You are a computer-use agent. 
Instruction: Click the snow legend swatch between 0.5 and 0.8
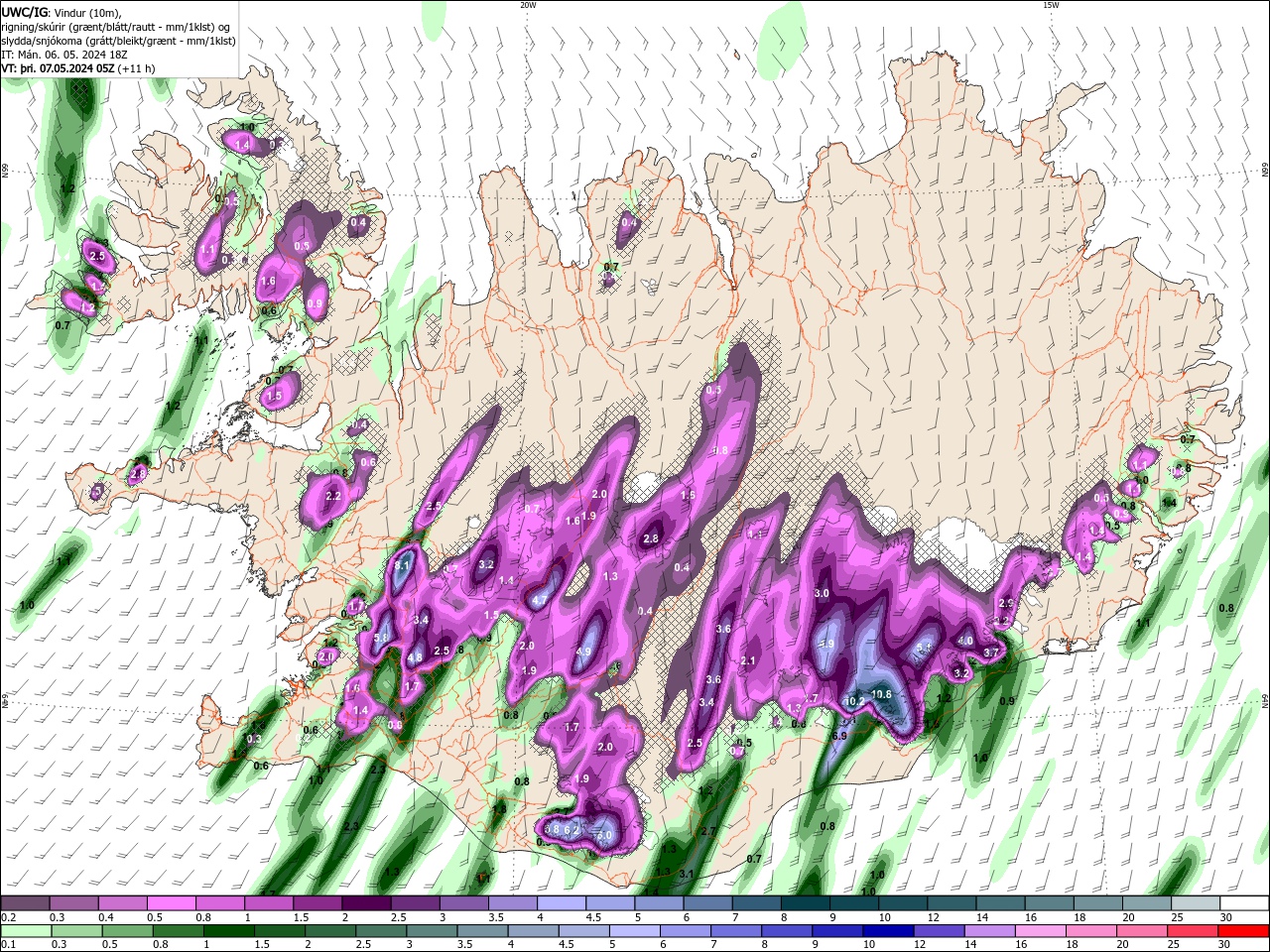point(171,903)
